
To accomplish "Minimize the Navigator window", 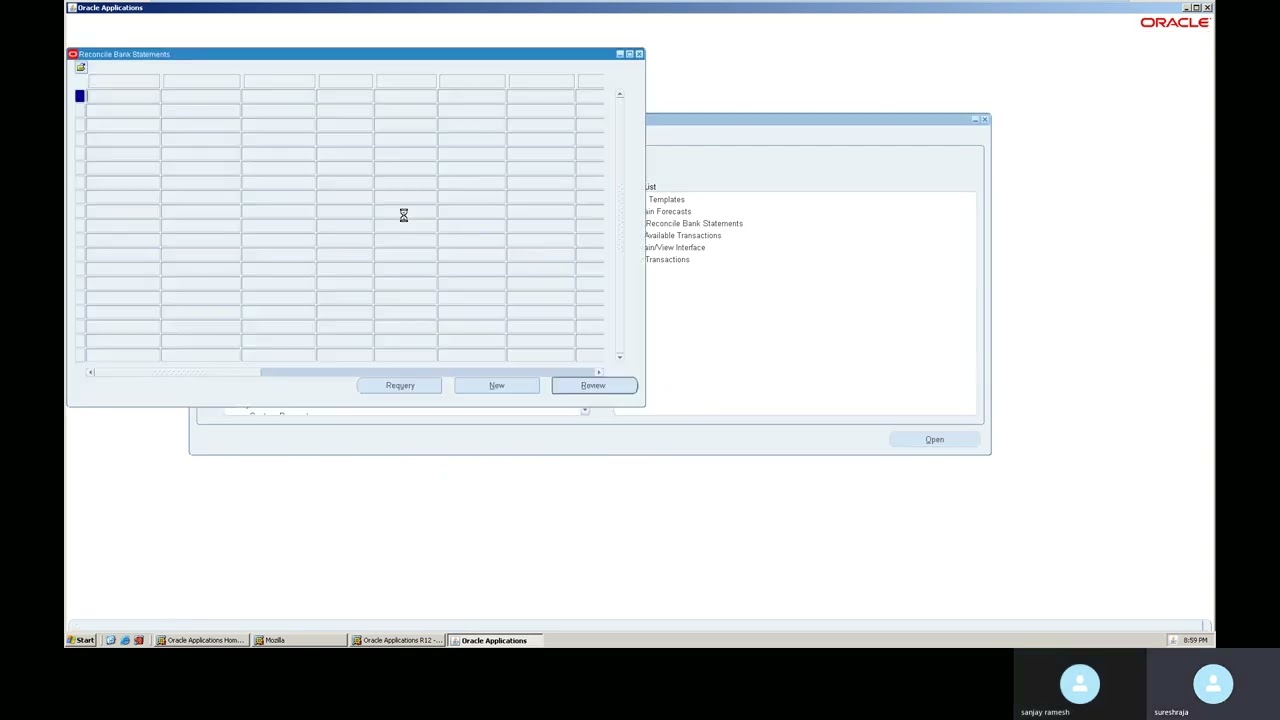I will (x=974, y=119).
